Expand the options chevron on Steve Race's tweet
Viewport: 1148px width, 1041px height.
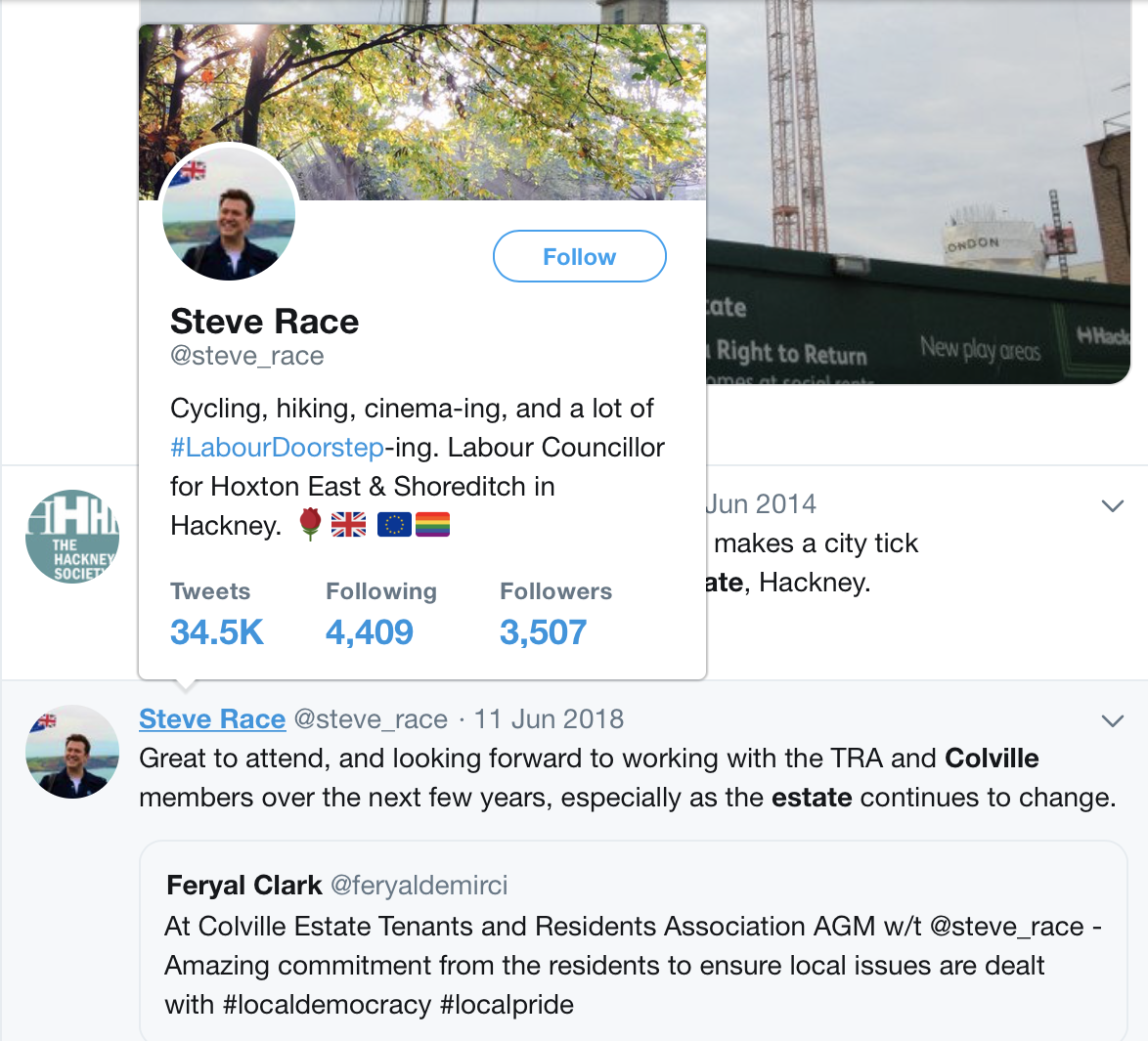[x=1112, y=720]
